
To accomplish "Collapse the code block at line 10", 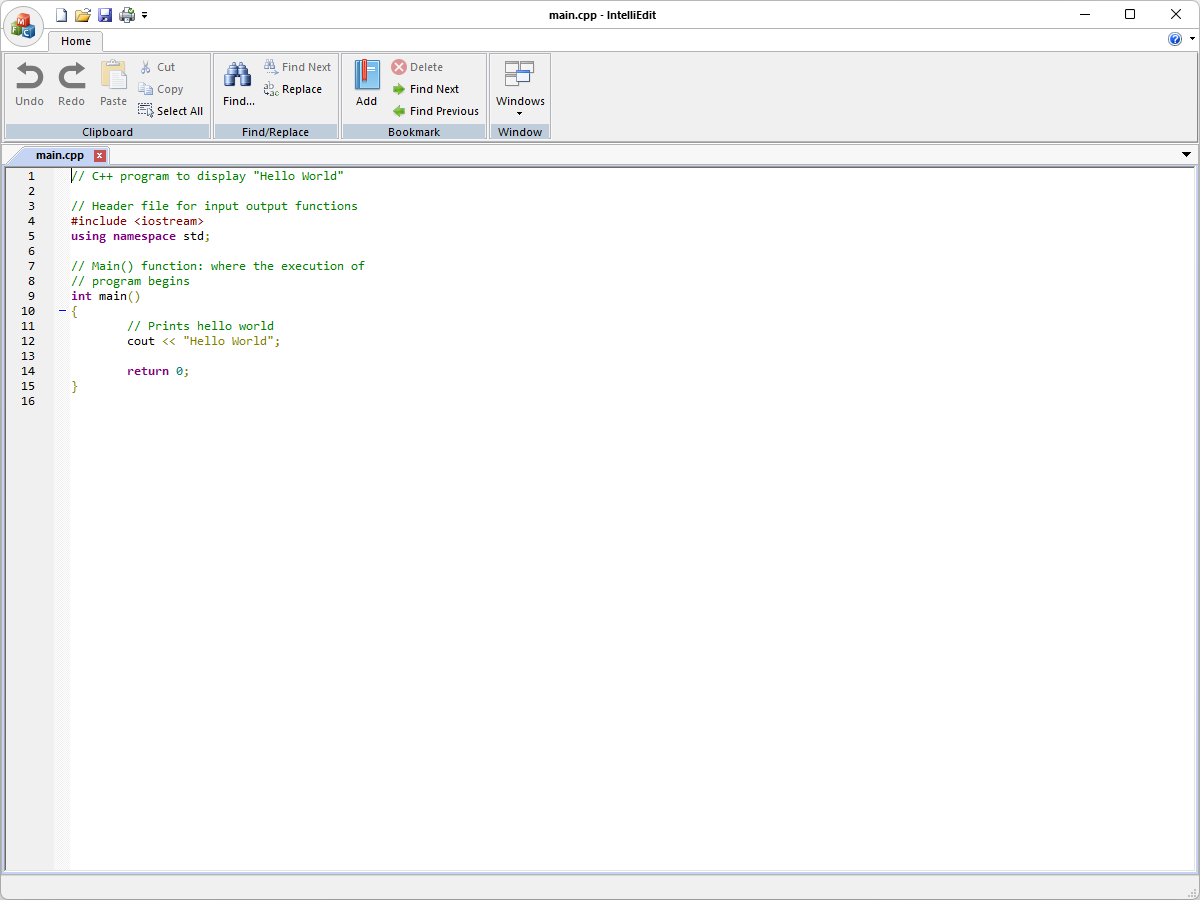I will (62, 311).
